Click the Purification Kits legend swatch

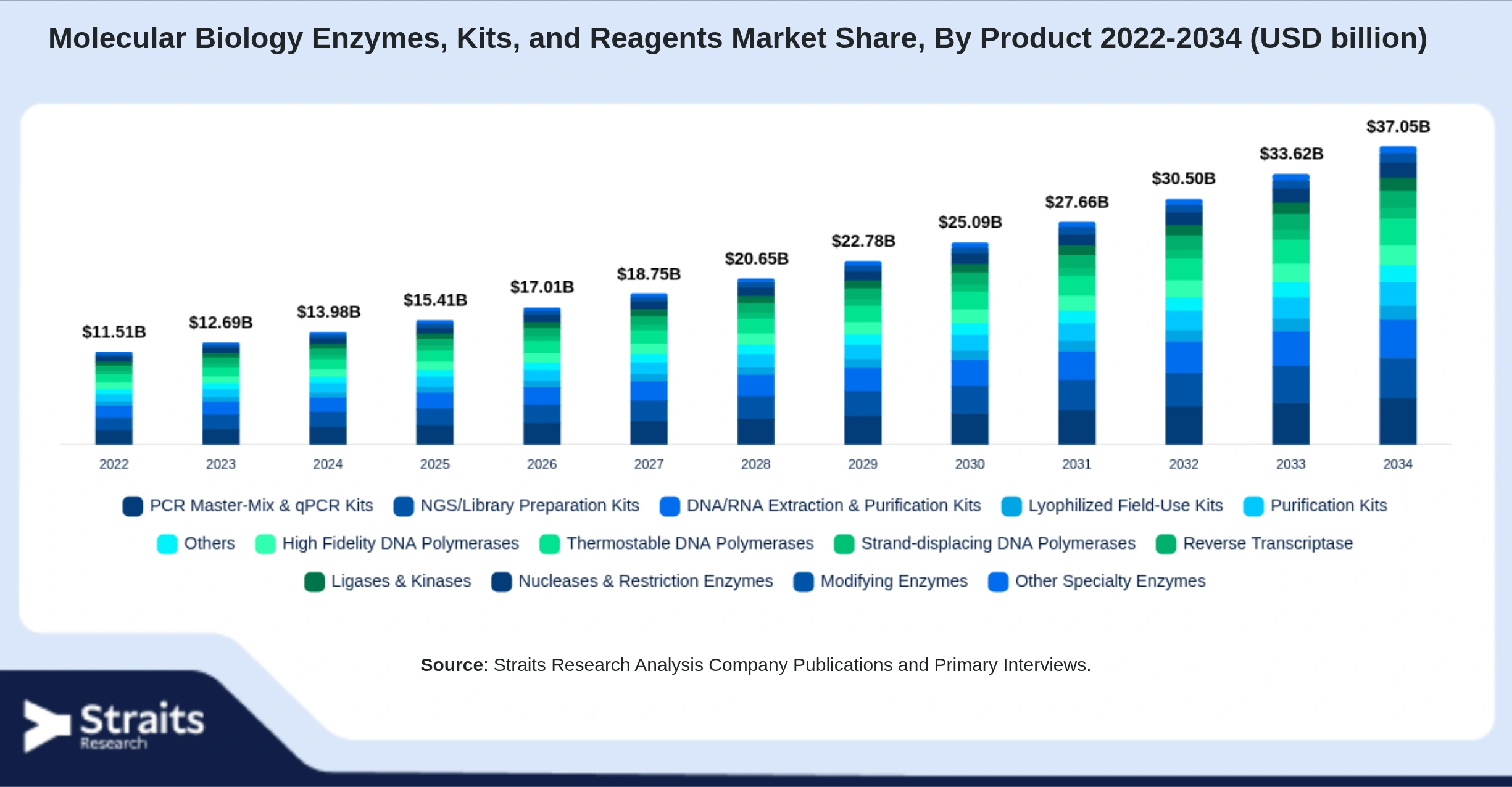pos(1253,506)
